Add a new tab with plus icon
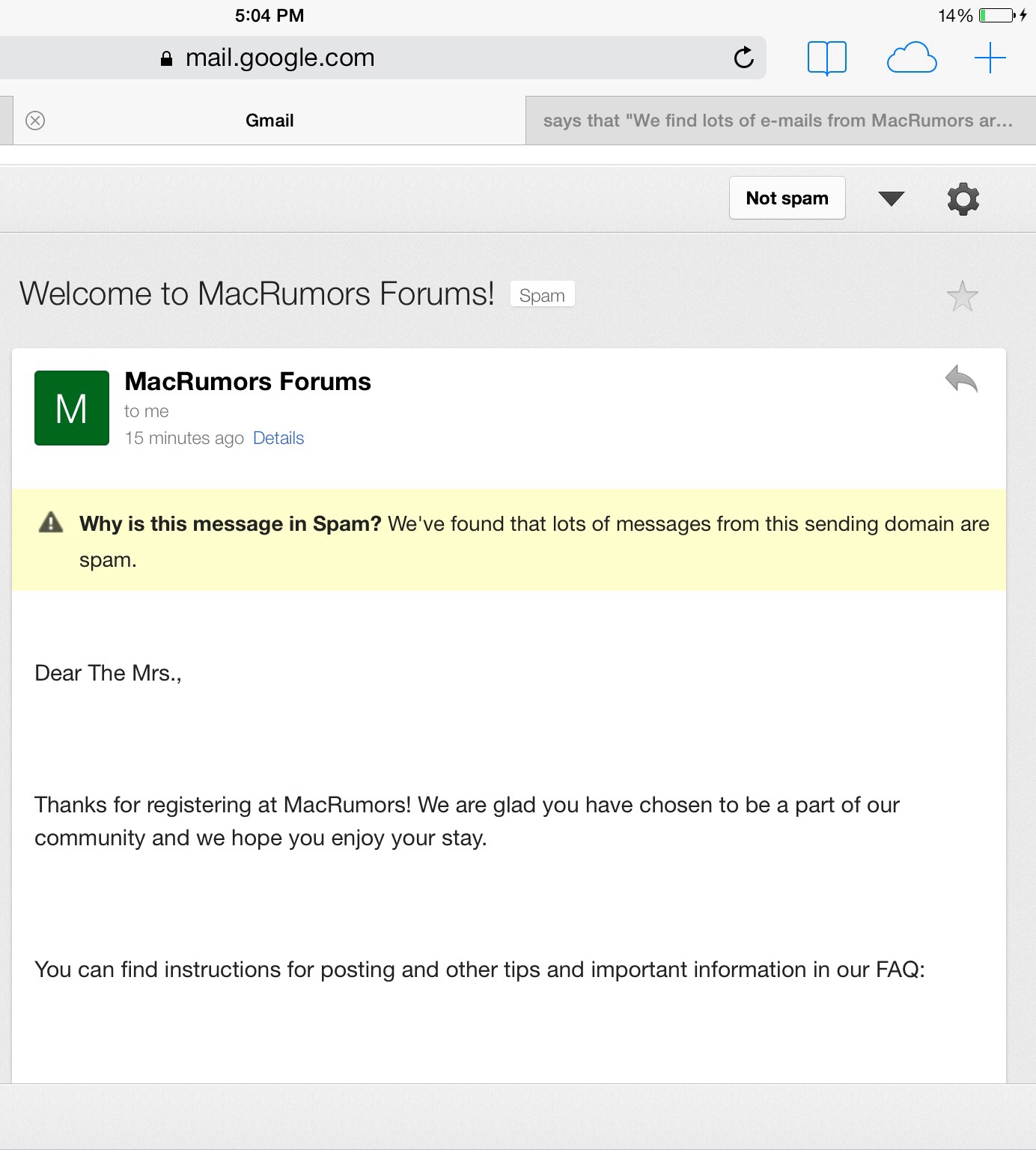1036x1150 pixels. (990, 58)
